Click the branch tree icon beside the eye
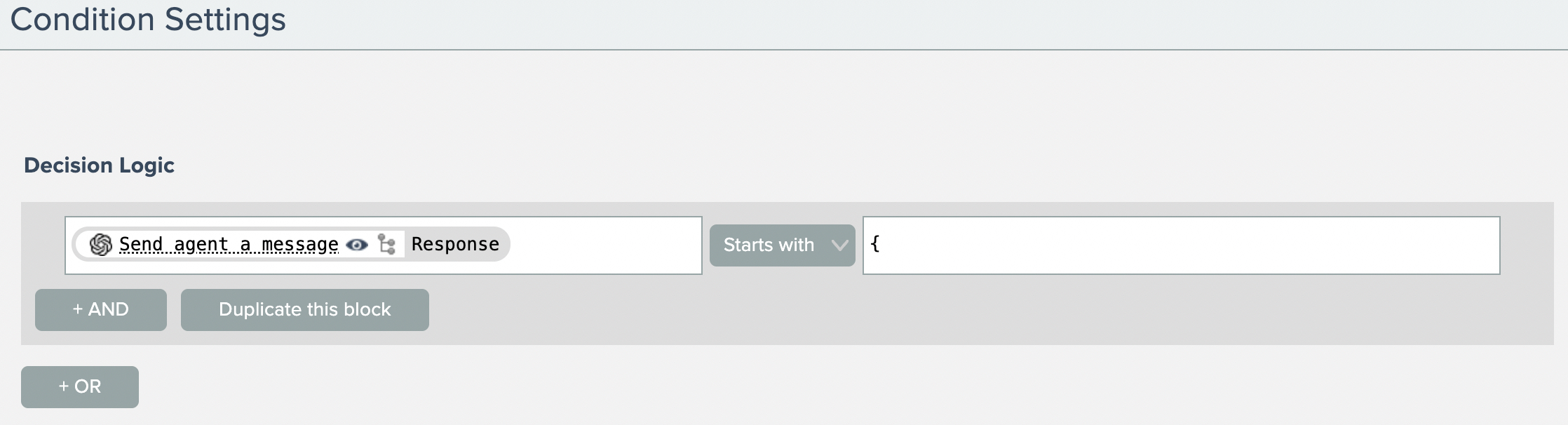 (386, 244)
